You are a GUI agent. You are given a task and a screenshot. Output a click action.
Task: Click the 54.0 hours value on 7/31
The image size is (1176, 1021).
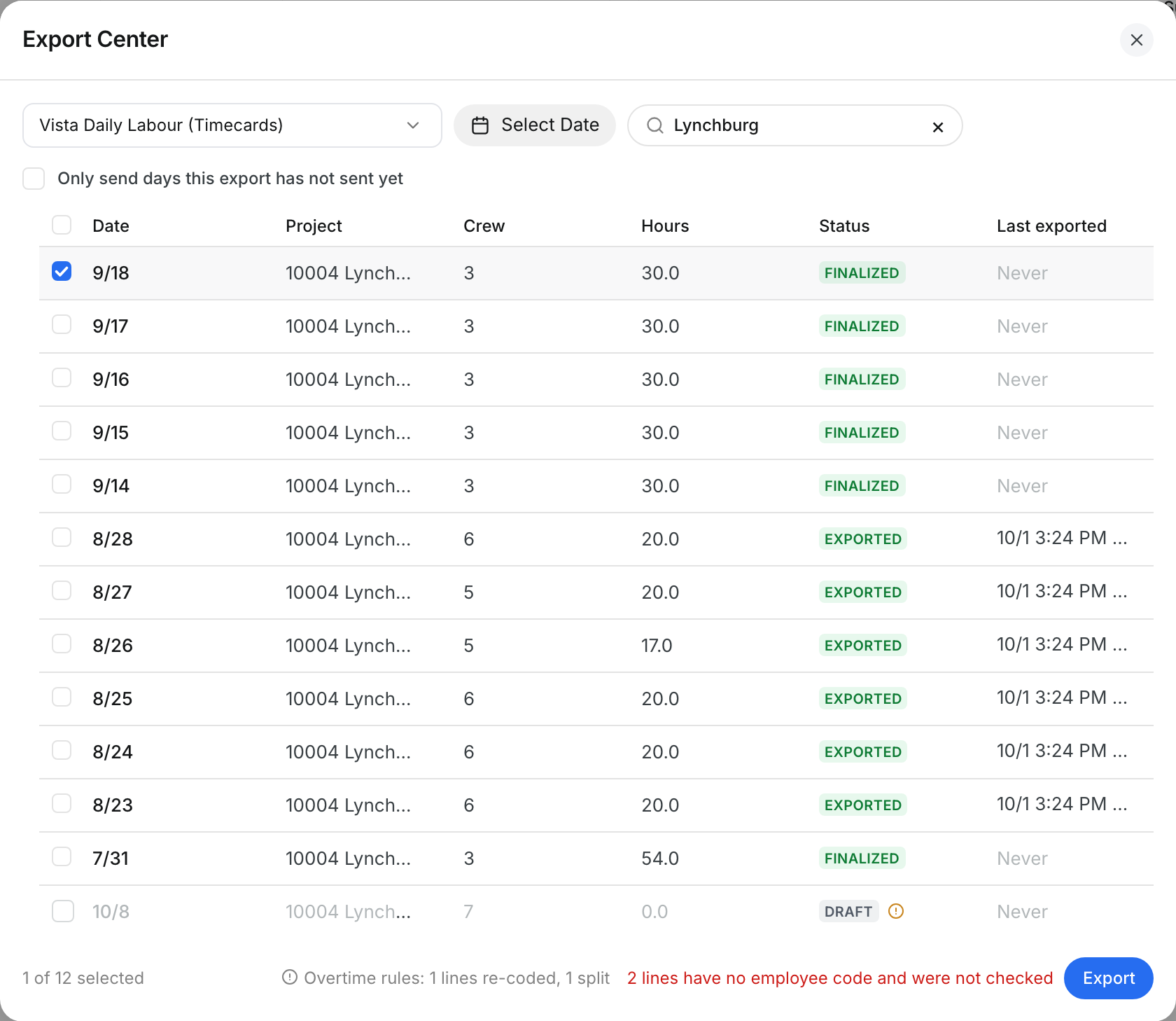coord(660,859)
